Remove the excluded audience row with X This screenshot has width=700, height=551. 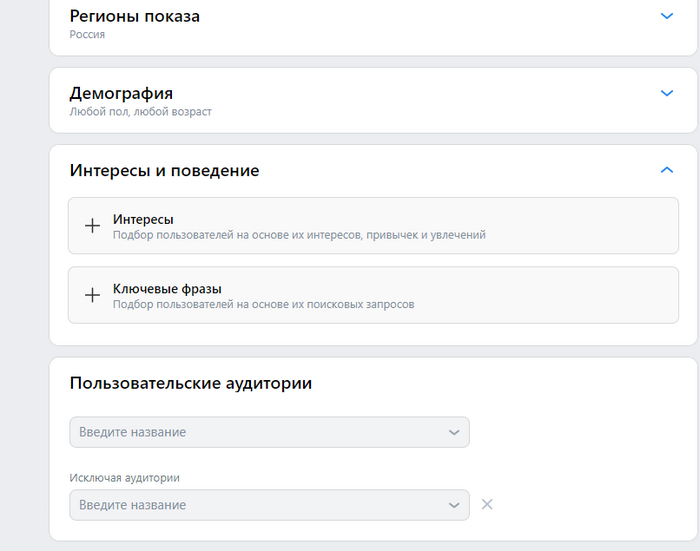pyautogui.click(x=487, y=504)
